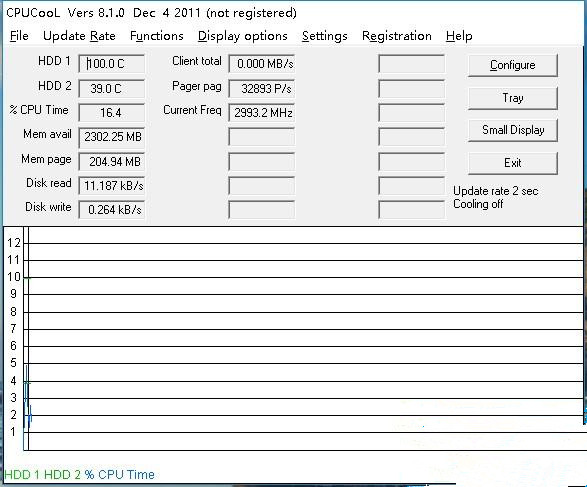This screenshot has width=587, height=487.
Task: Click the Disk read value field
Action: 112,186
